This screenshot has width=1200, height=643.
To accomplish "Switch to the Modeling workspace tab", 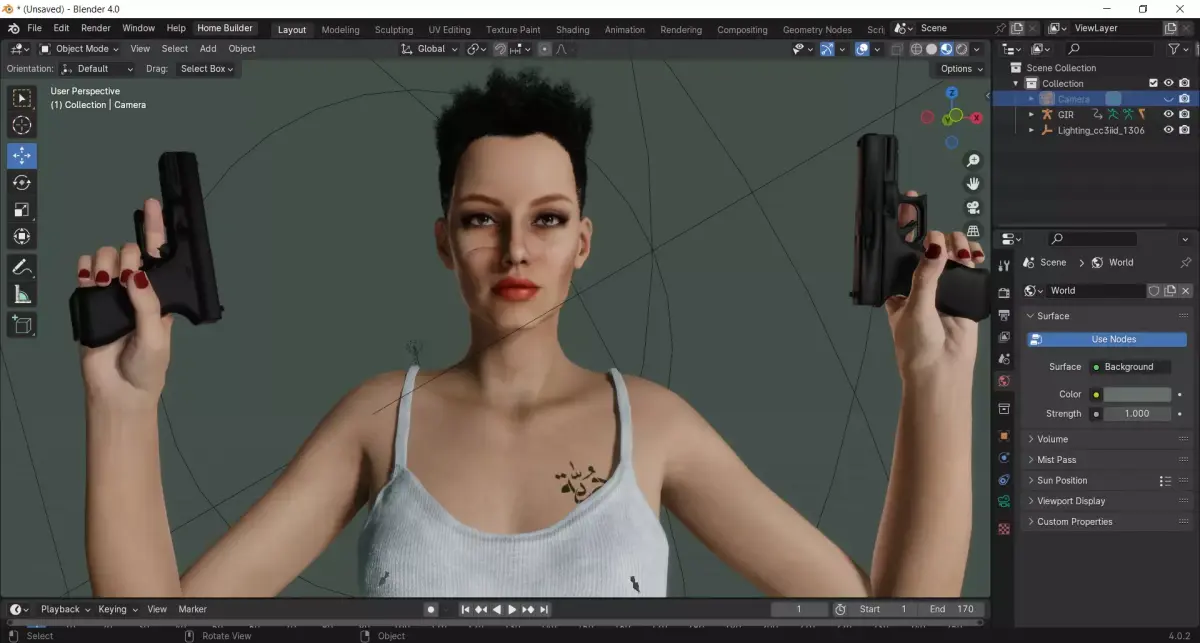I will 340,29.
